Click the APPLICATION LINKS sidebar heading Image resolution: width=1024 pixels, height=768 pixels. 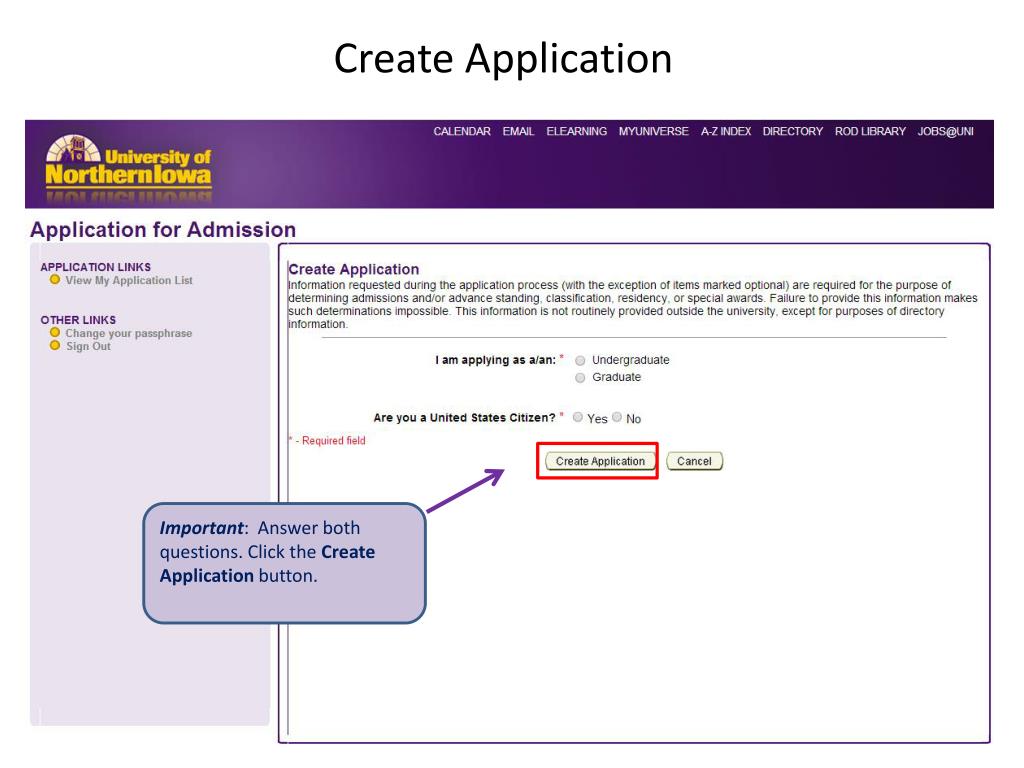(x=95, y=267)
